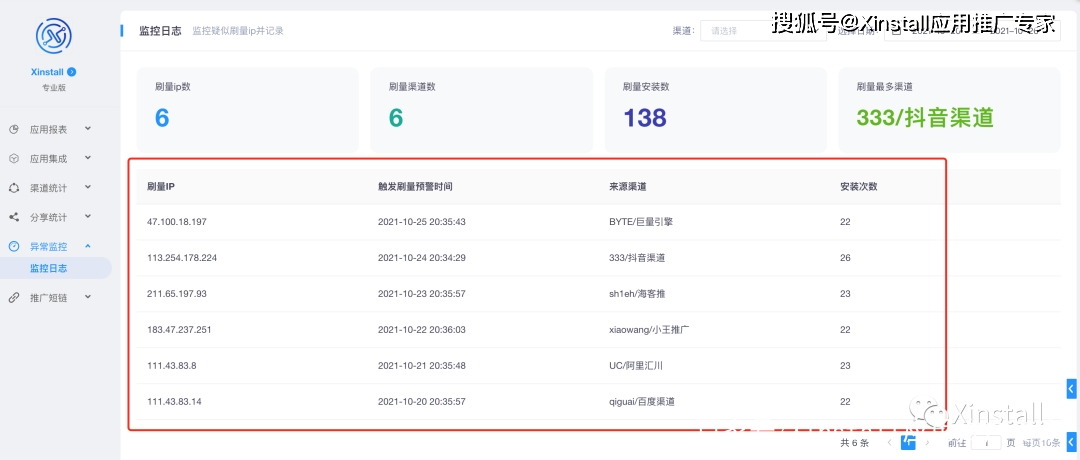Click IP address 111.43.83.8

tap(172, 366)
